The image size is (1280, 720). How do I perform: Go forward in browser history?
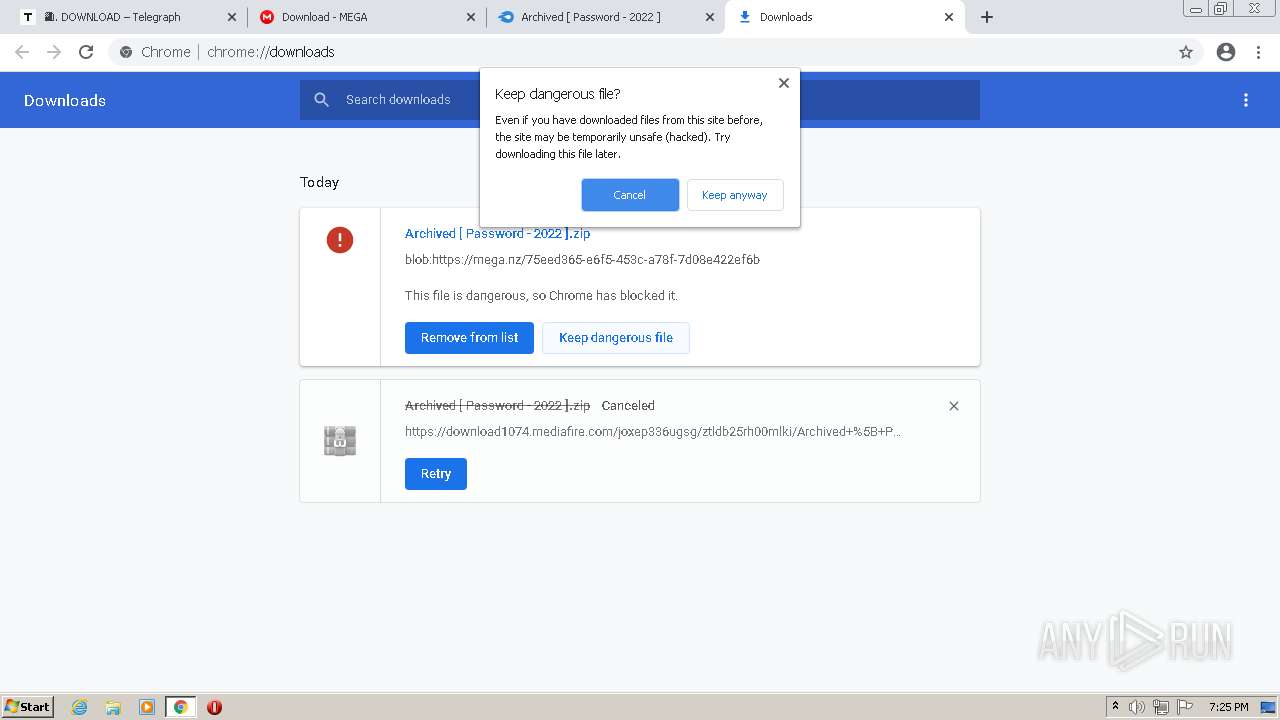(x=54, y=52)
